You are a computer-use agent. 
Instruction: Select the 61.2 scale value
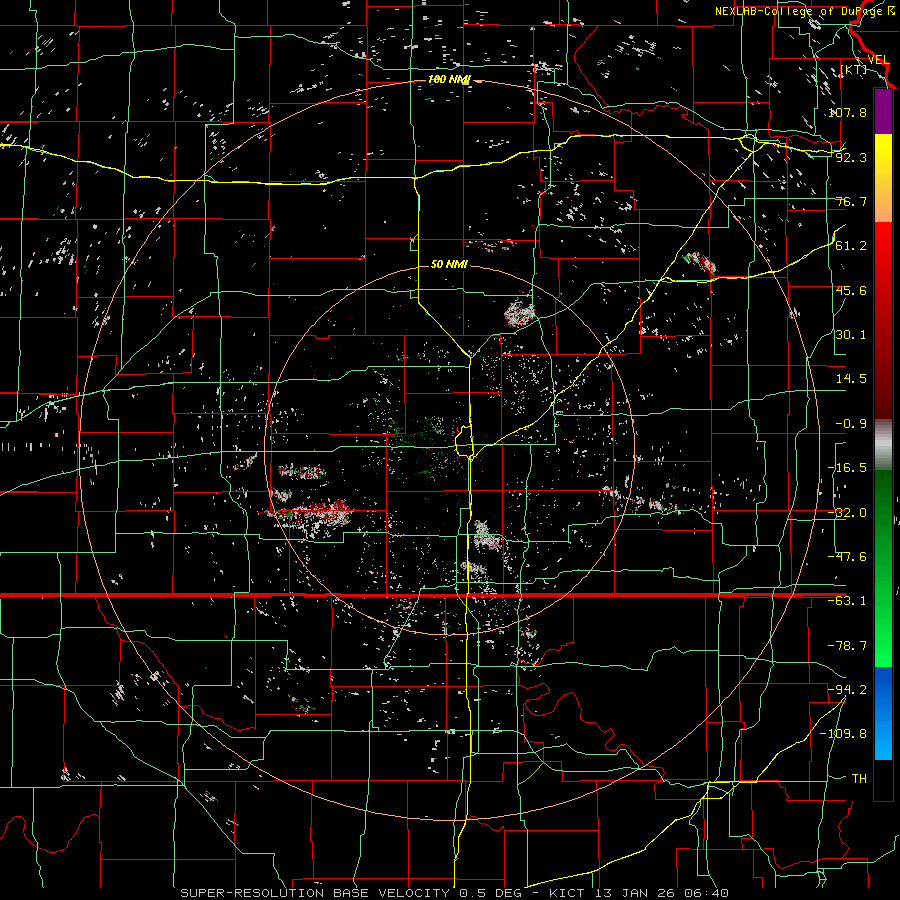point(851,246)
